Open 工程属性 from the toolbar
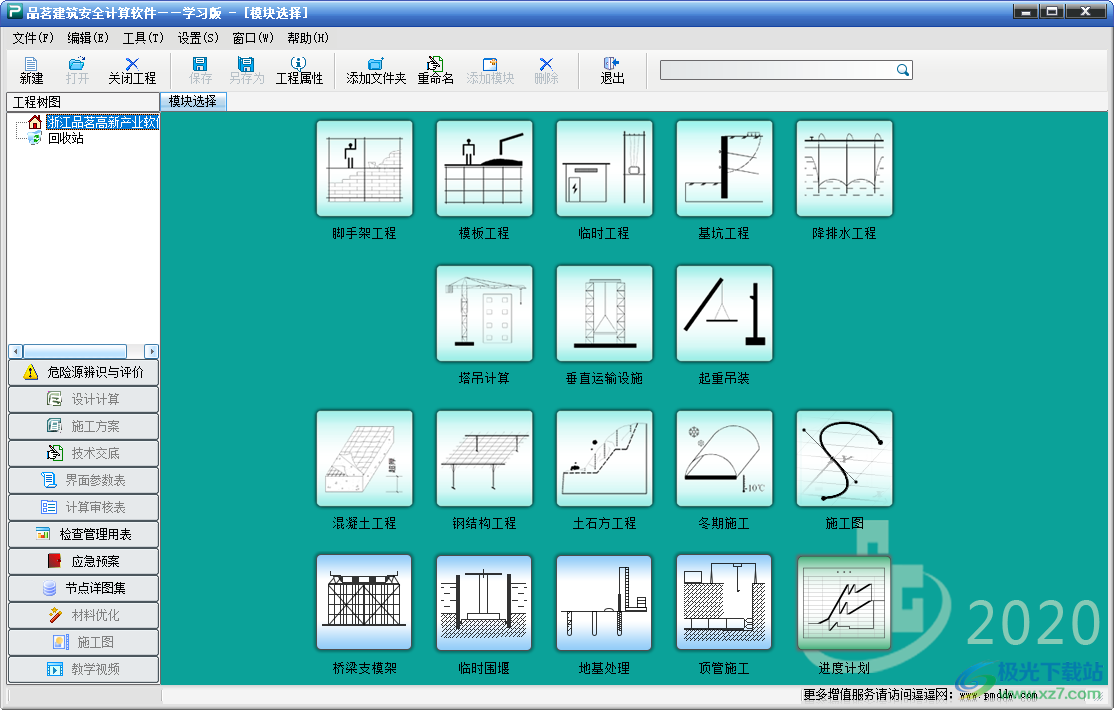 [299, 70]
